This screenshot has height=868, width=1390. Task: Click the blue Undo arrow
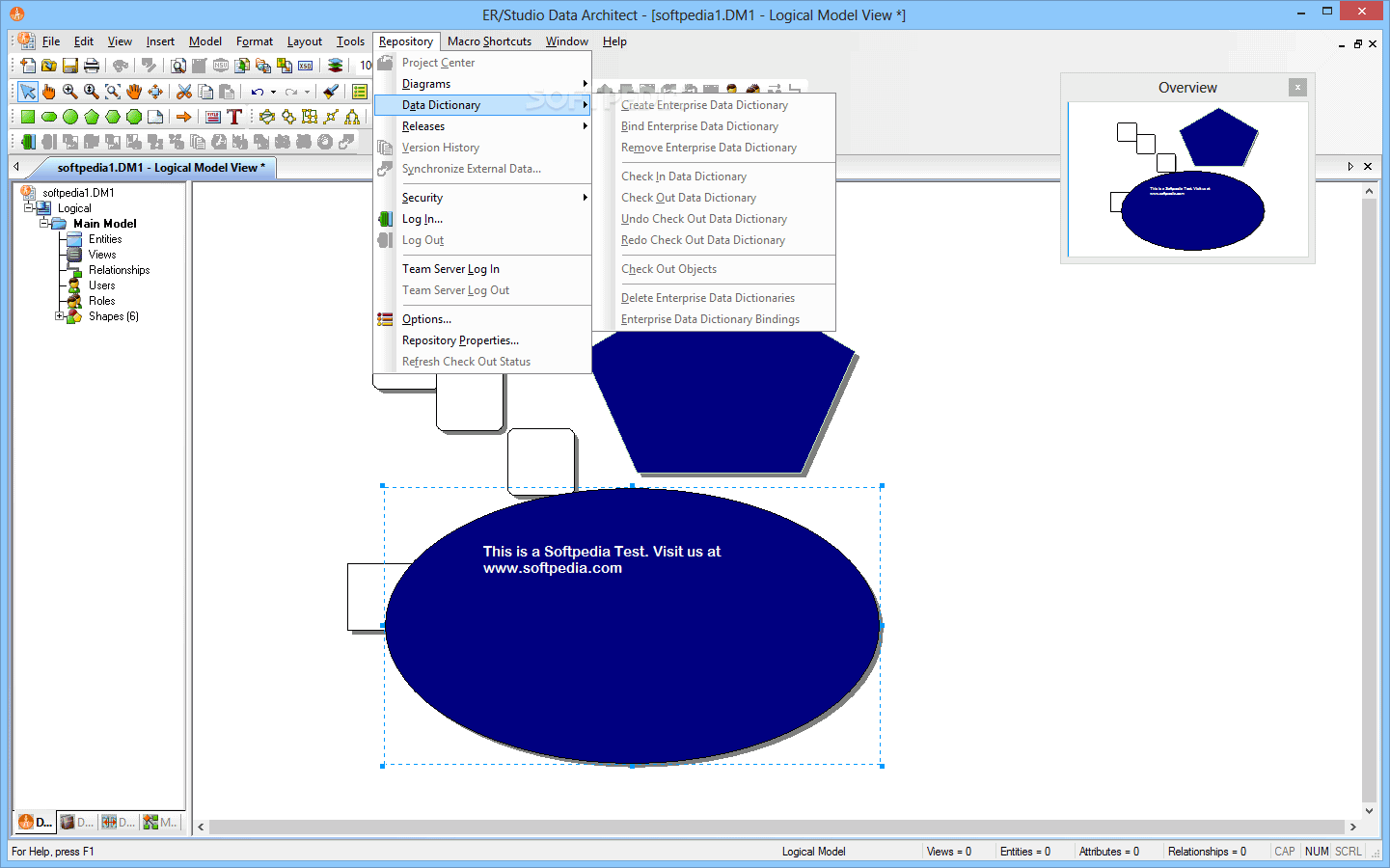pyautogui.click(x=257, y=92)
